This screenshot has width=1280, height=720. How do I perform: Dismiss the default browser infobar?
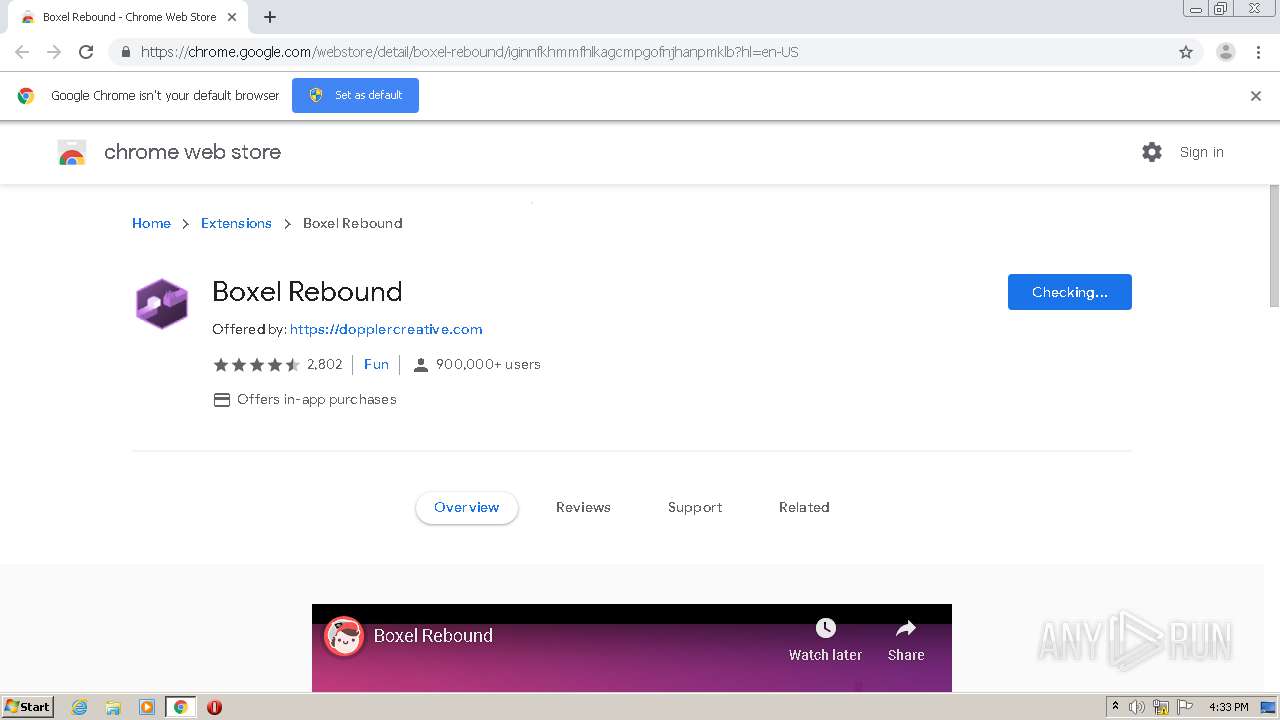(1256, 96)
